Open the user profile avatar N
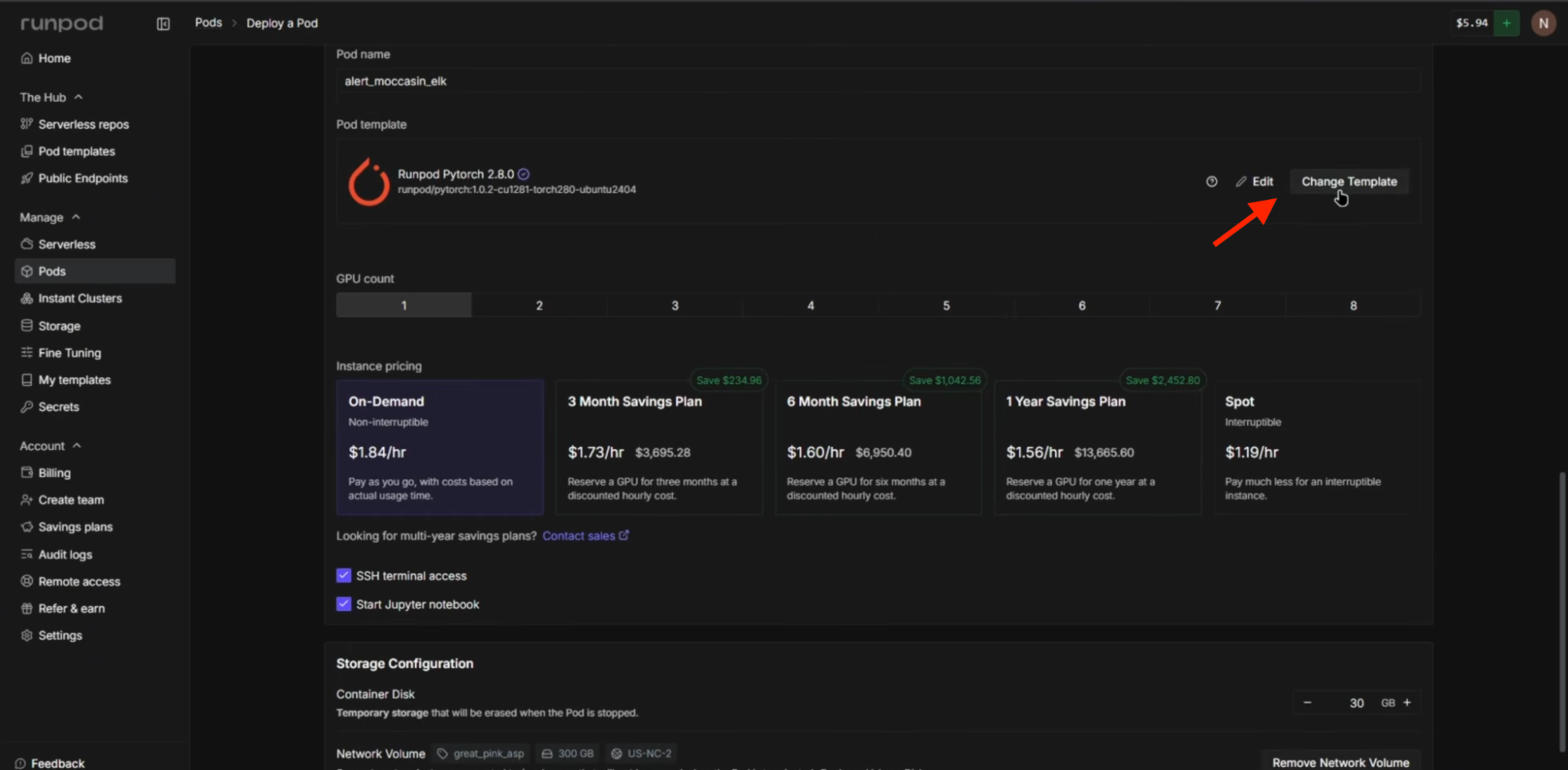 tap(1544, 24)
